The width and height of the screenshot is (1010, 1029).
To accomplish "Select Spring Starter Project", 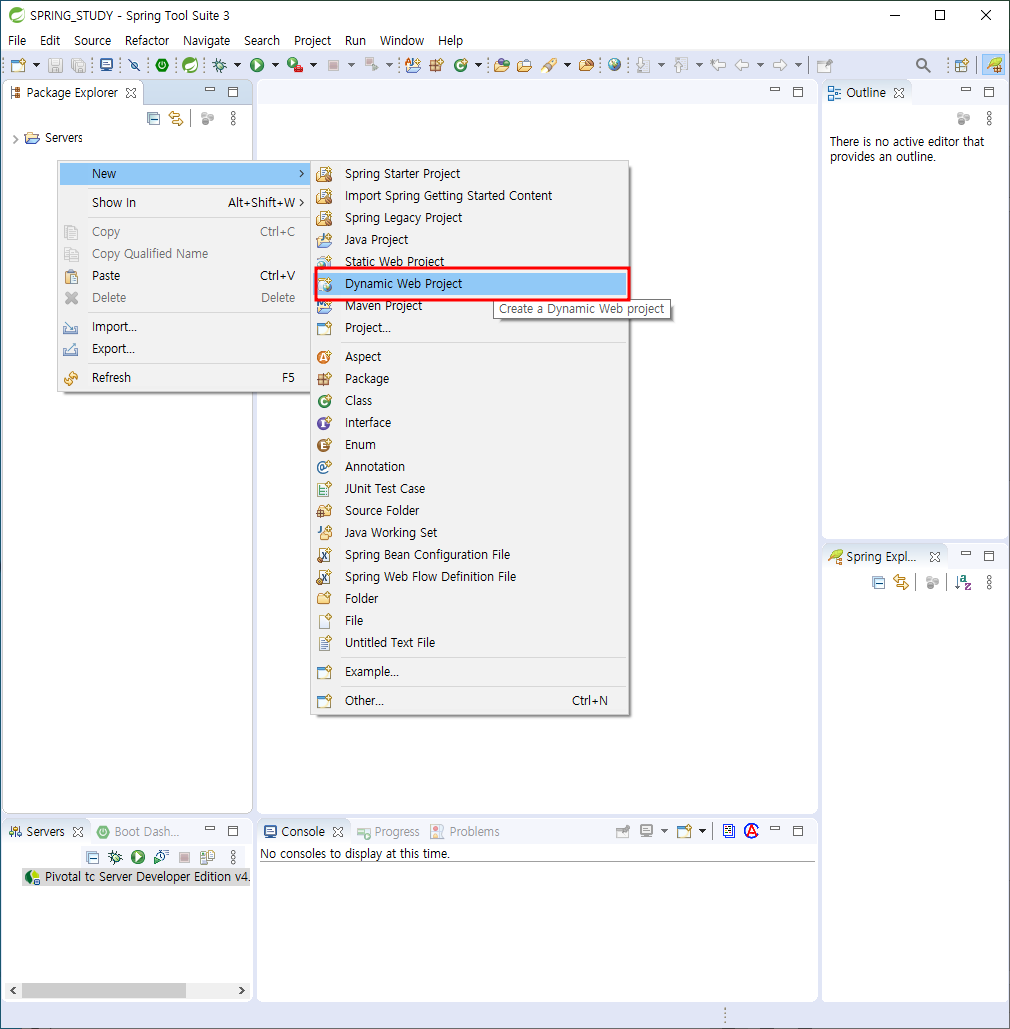I will (470, 174).
